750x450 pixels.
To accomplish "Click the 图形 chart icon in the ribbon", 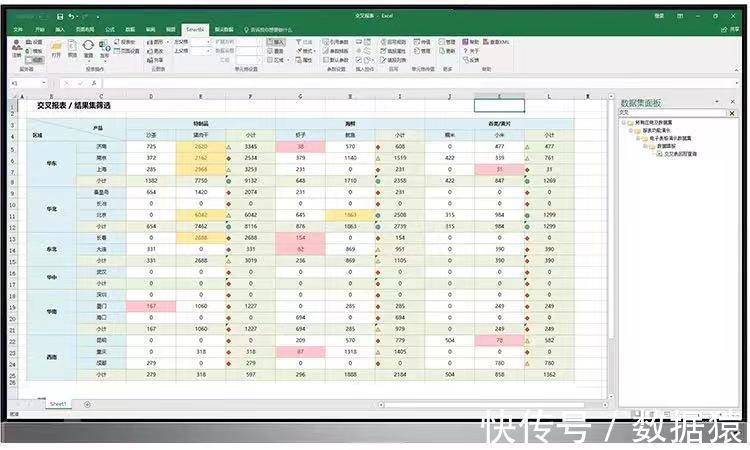I will click(x=150, y=43).
